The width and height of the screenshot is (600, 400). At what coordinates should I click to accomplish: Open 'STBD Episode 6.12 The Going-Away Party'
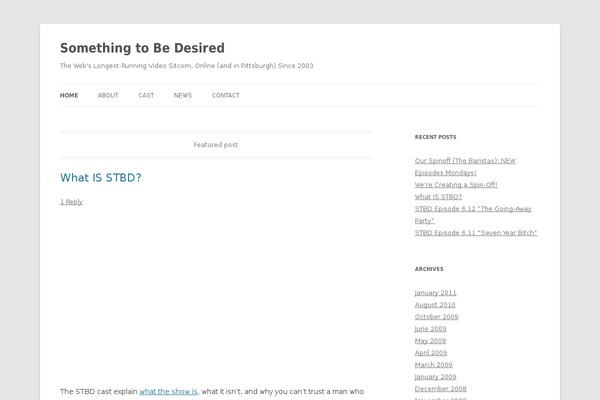pos(473,215)
